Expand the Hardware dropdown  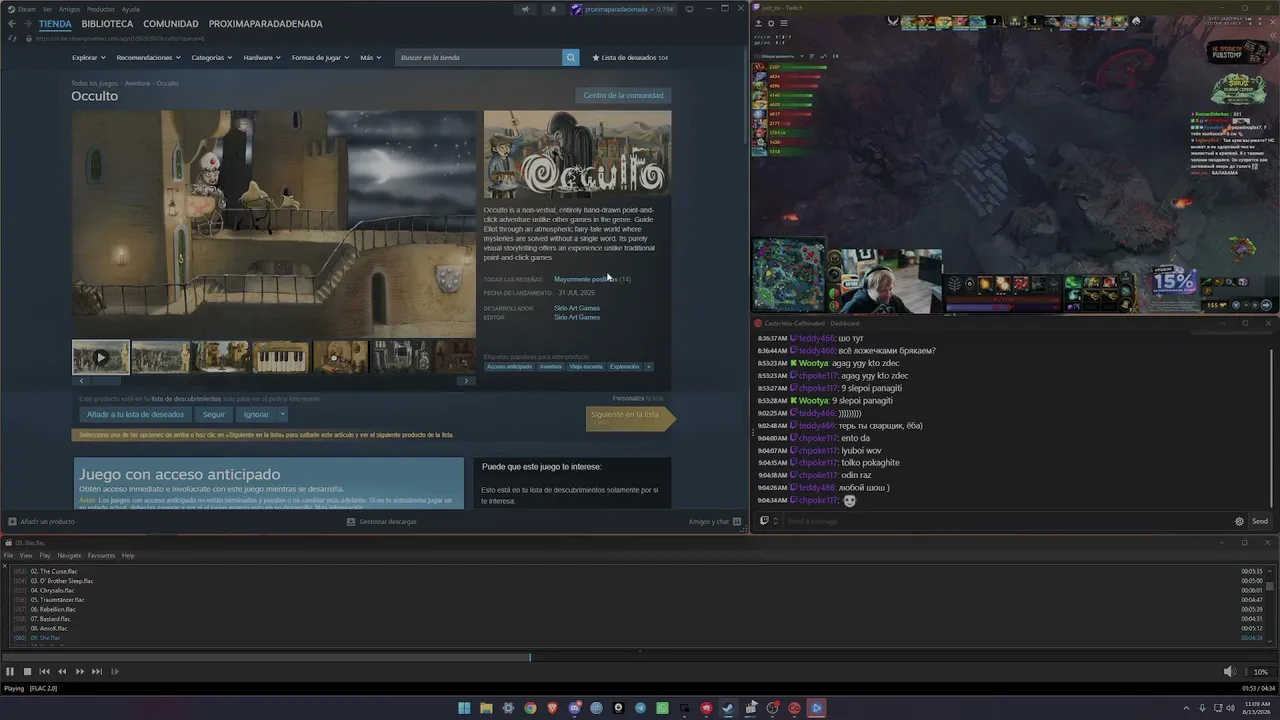coord(262,58)
